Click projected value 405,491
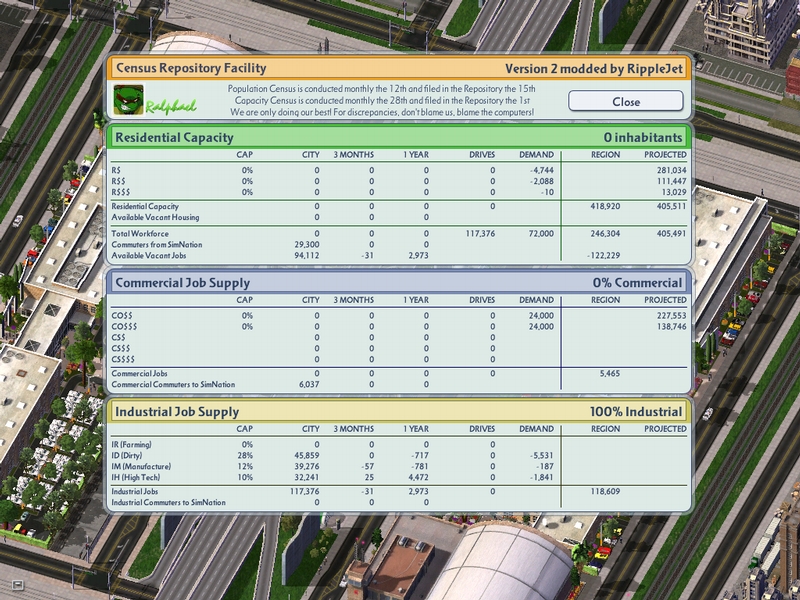Image resolution: width=800 pixels, height=600 pixels. pyautogui.click(x=671, y=234)
